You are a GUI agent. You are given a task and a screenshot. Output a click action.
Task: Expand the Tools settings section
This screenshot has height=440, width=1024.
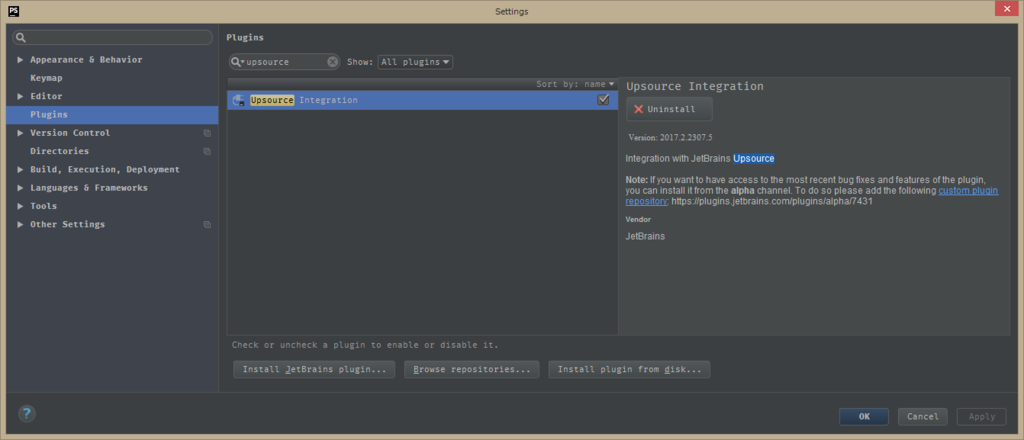pos(20,206)
